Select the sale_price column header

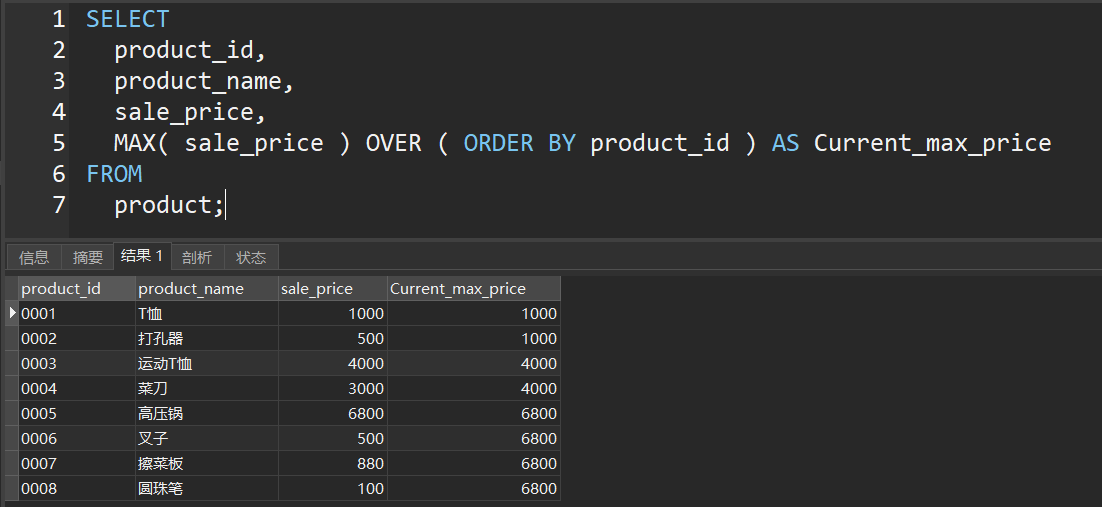point(317,289)
